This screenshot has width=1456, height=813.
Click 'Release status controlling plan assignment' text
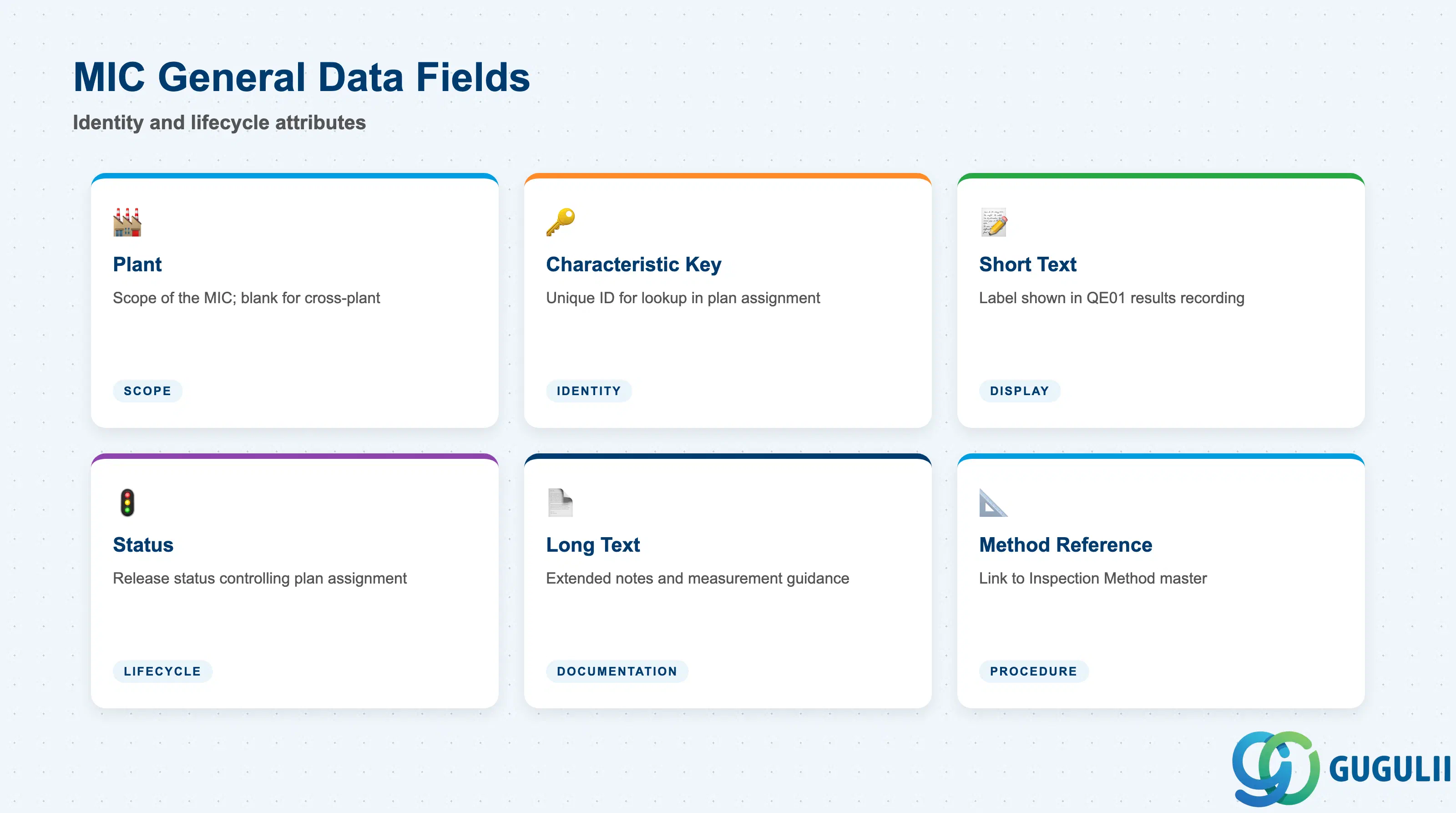[260, 579]
